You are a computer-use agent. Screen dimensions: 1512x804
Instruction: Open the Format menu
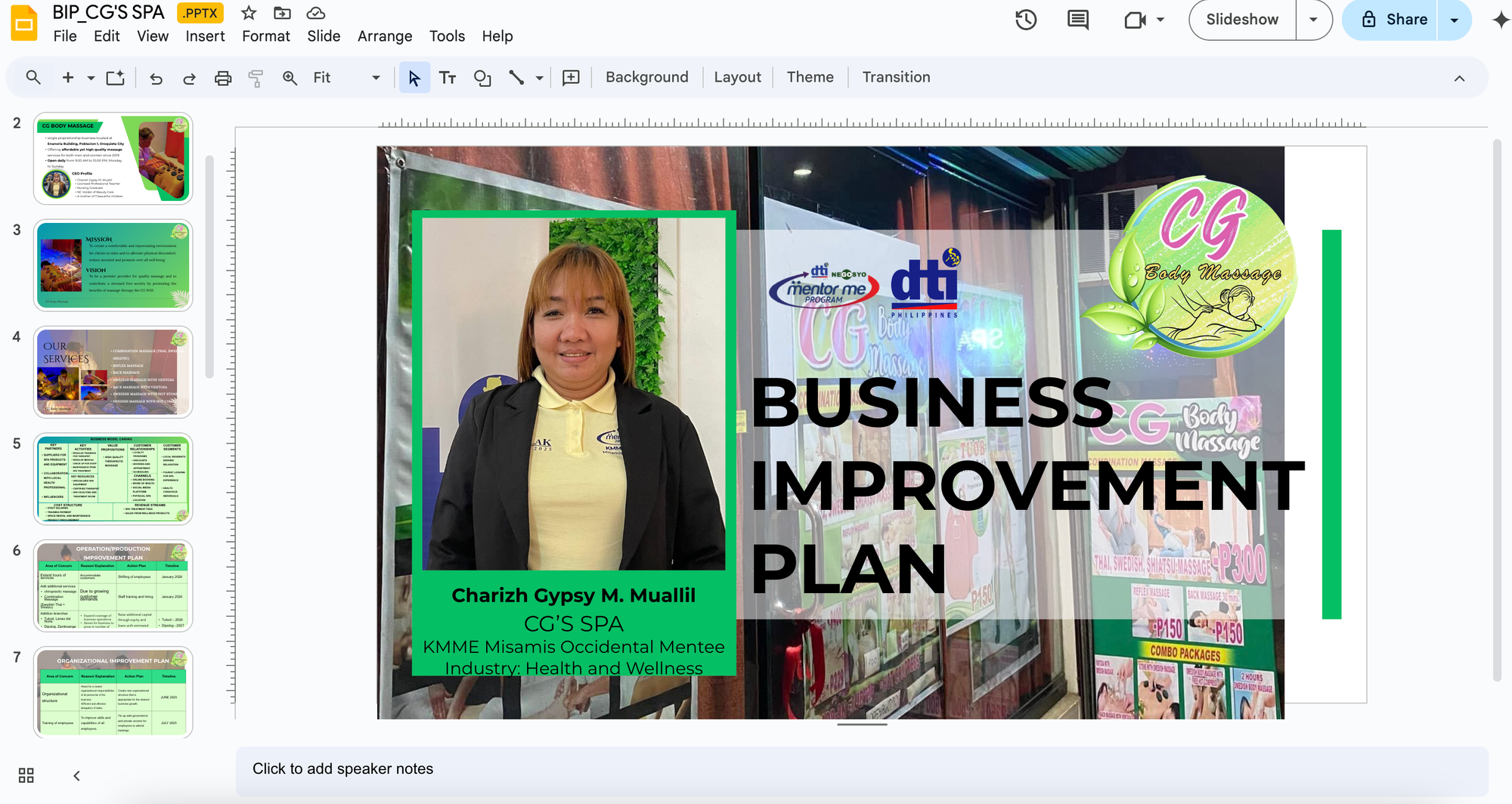266,36
